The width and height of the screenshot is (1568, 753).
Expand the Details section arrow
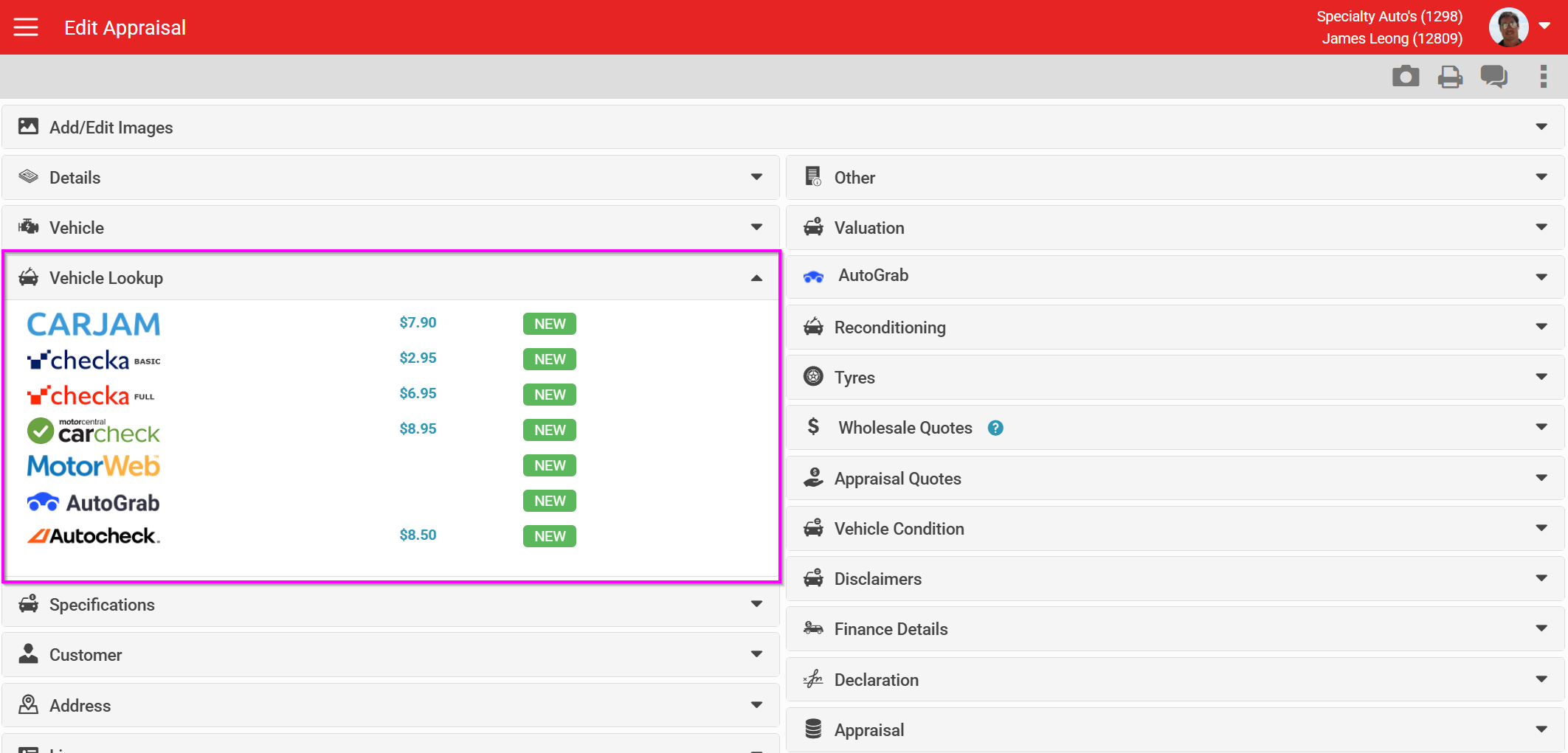coord(756,177)
